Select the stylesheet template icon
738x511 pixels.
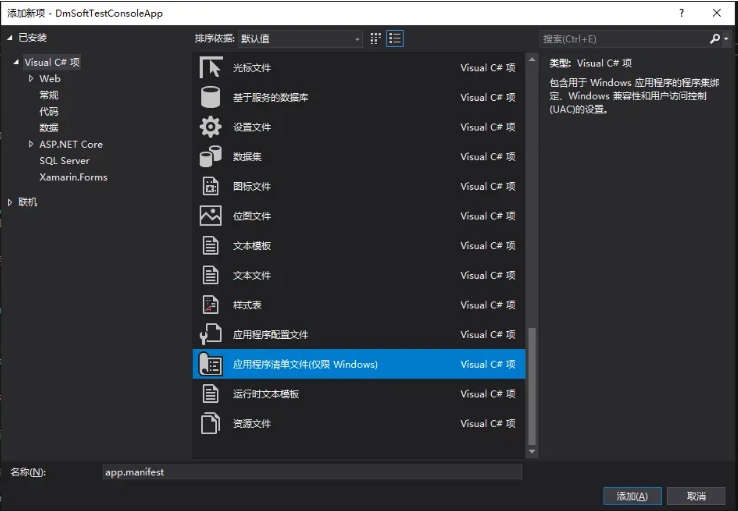tap(210, 305)
